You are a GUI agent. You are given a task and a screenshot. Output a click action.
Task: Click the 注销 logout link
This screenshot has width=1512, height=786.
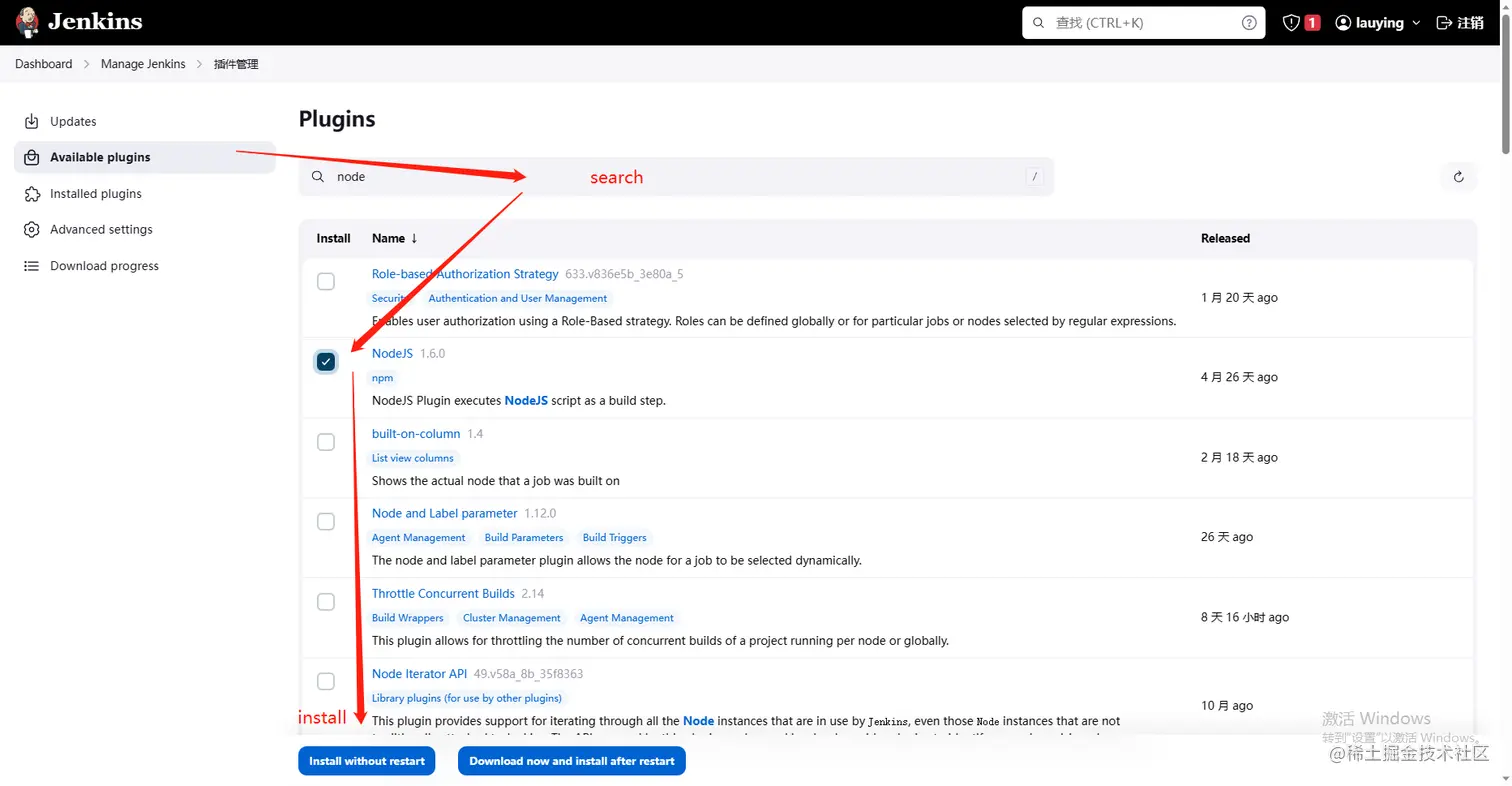(1471, 23)
